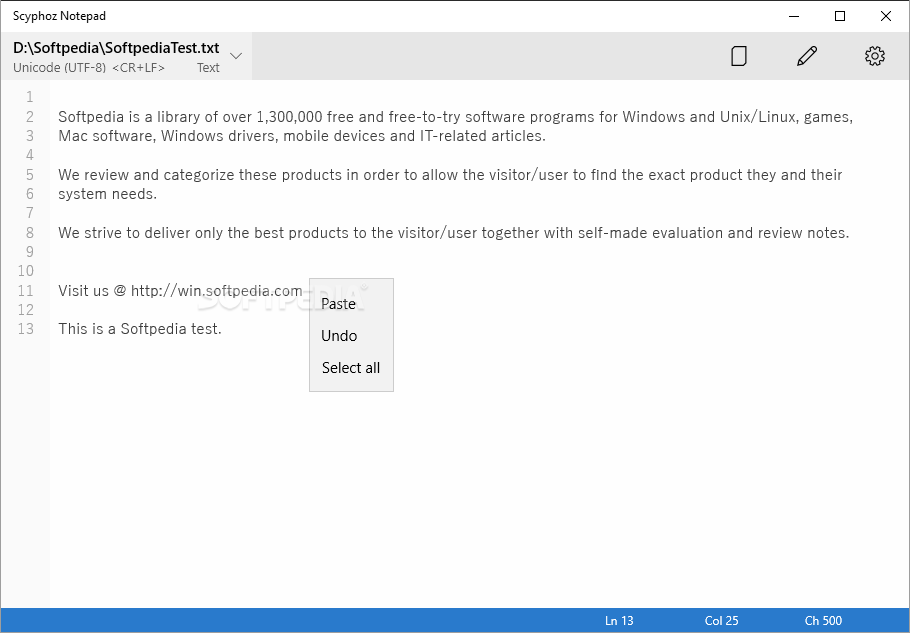The width and height of the screenshot is (910, 633).
Task: Place cursor in 'system needs.' line
Action: [107, 194]
